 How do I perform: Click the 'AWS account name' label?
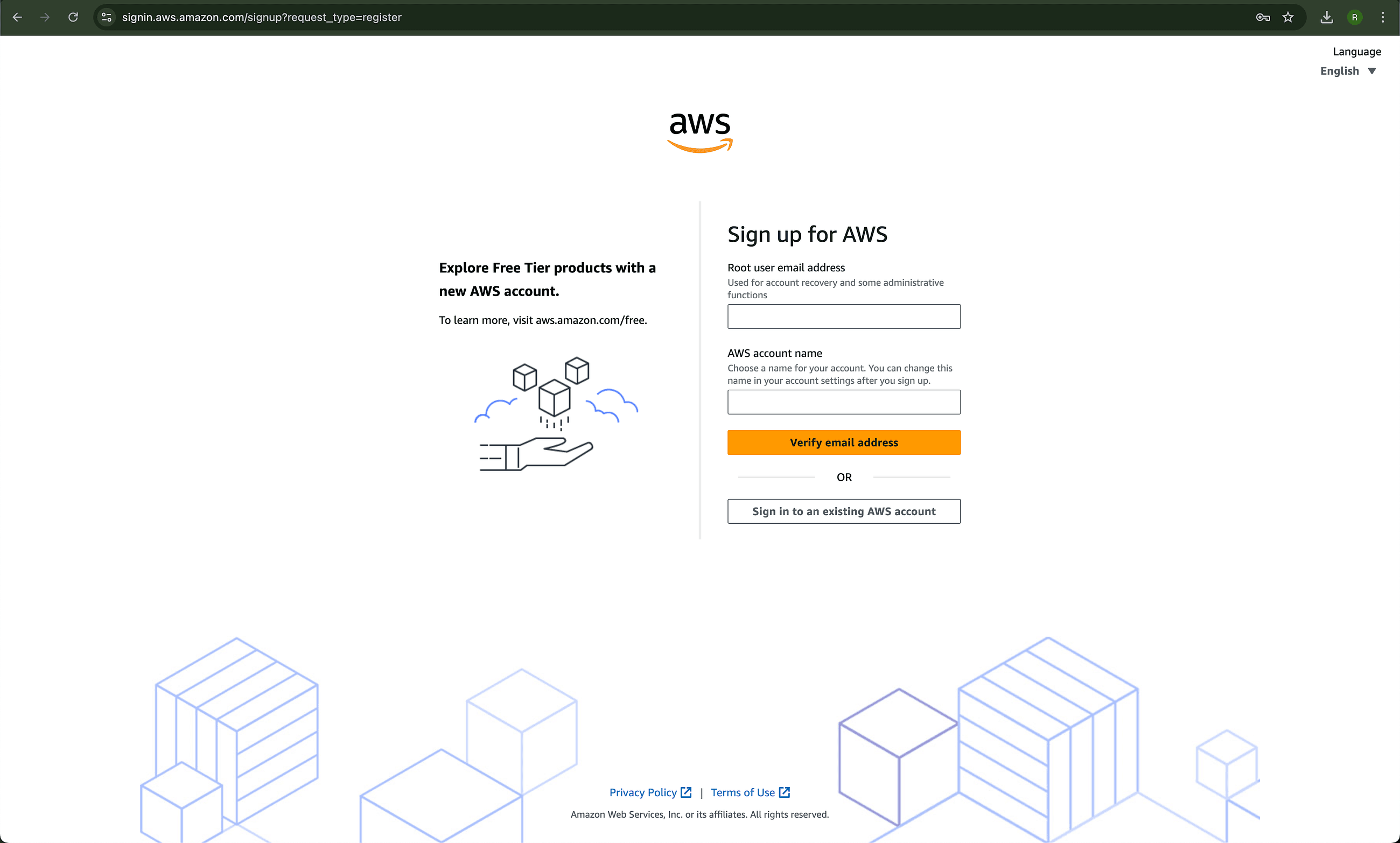coord(774,353)
